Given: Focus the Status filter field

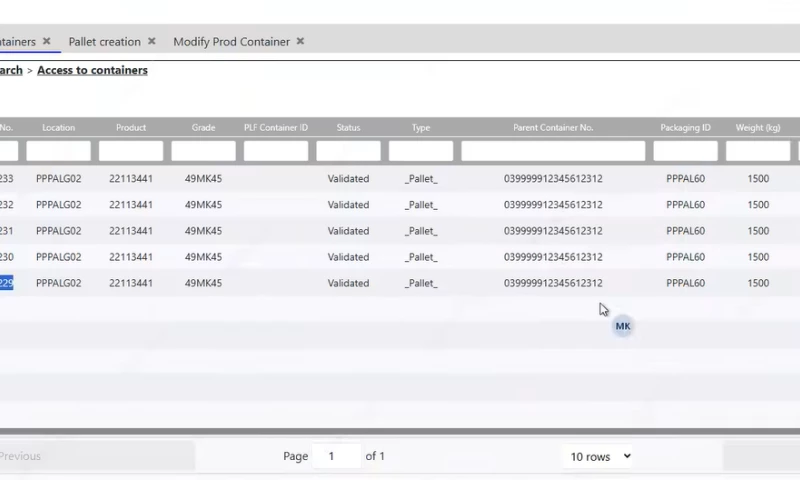Looking at the screenshot, I should [x=348, y=151].
